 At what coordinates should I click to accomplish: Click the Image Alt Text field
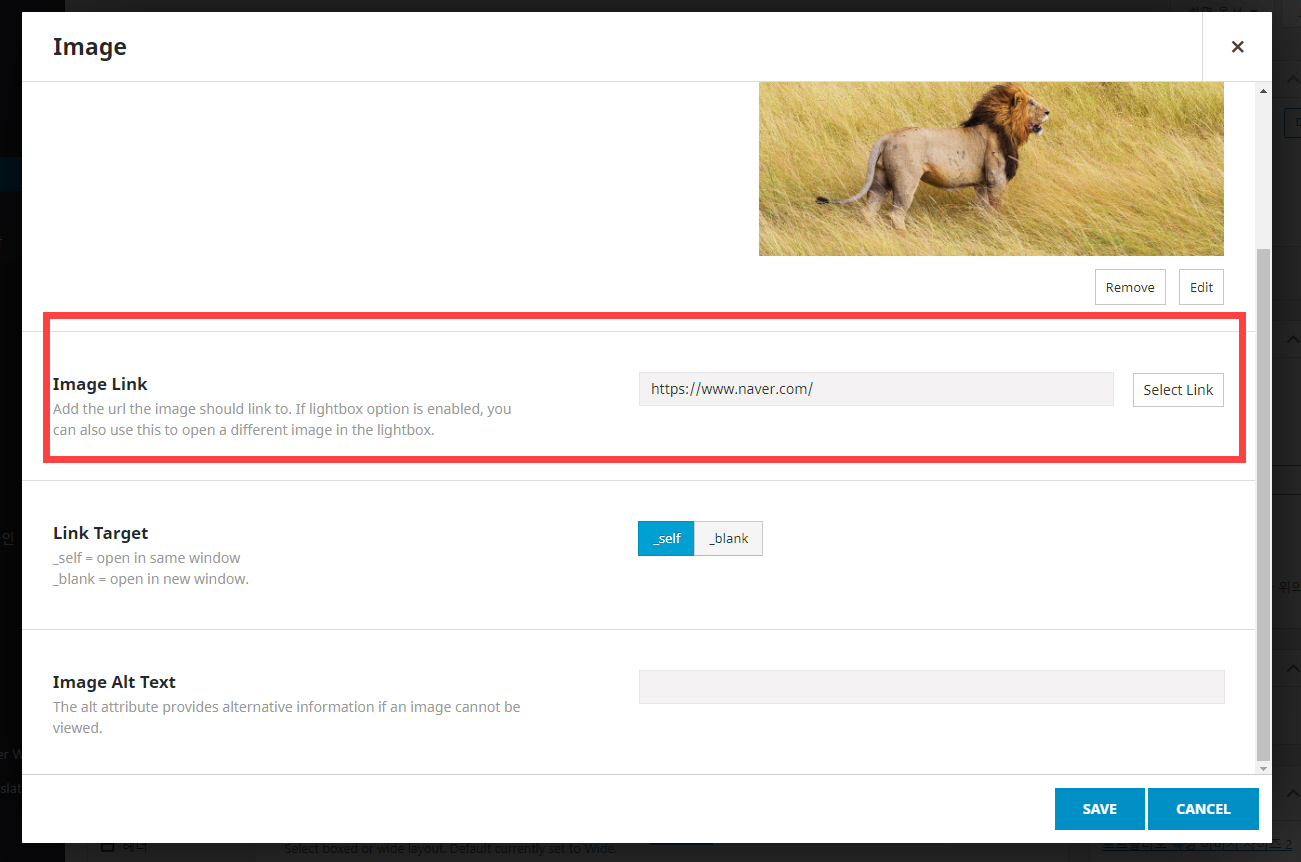point(931,687)
